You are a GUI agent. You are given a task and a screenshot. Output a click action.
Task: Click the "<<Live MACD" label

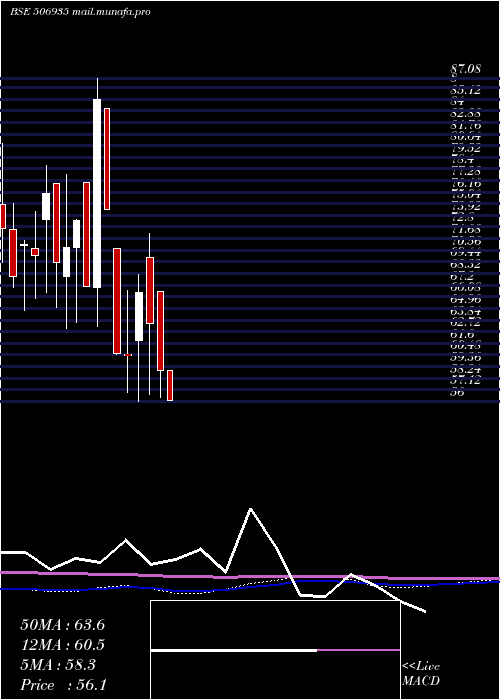click(x=421, y=674)
